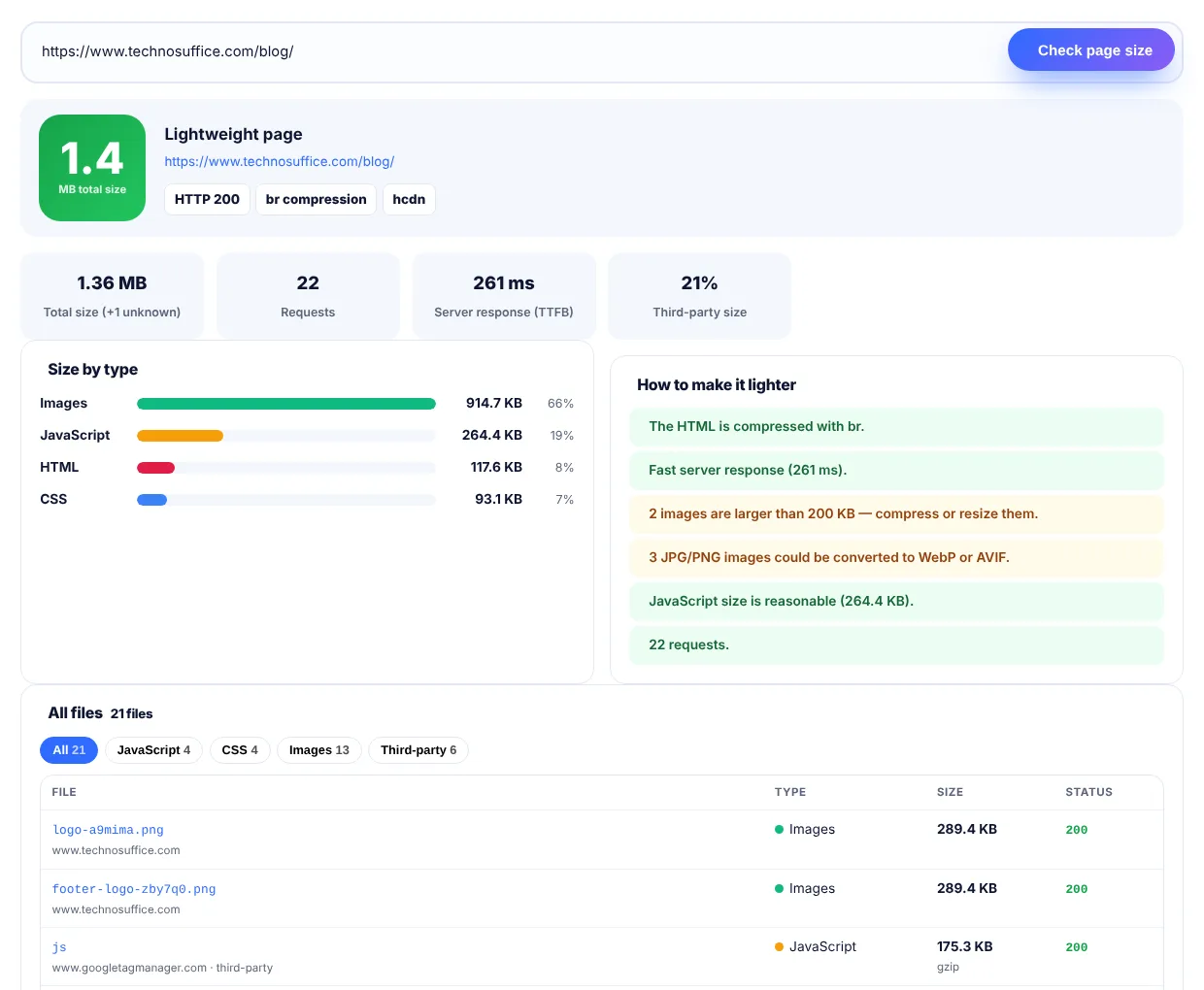The width and height of the screenshot is (1204, 990).
Task: Select the 261 ms Server response card
Action: (x=504, y=296)
